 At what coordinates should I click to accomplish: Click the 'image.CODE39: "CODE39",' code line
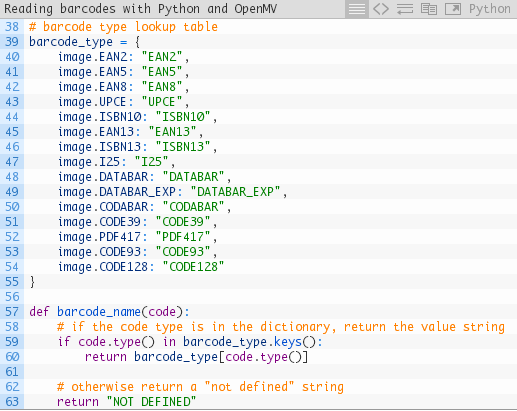tap(138, 222)
